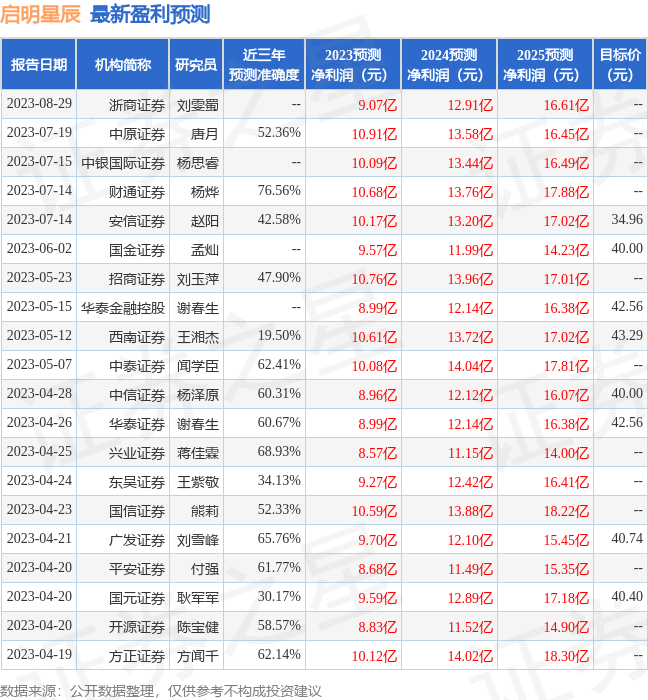Viewport: 648px width, 700px height.
Task: Click researcher 付强
Action: pos(205,570)
